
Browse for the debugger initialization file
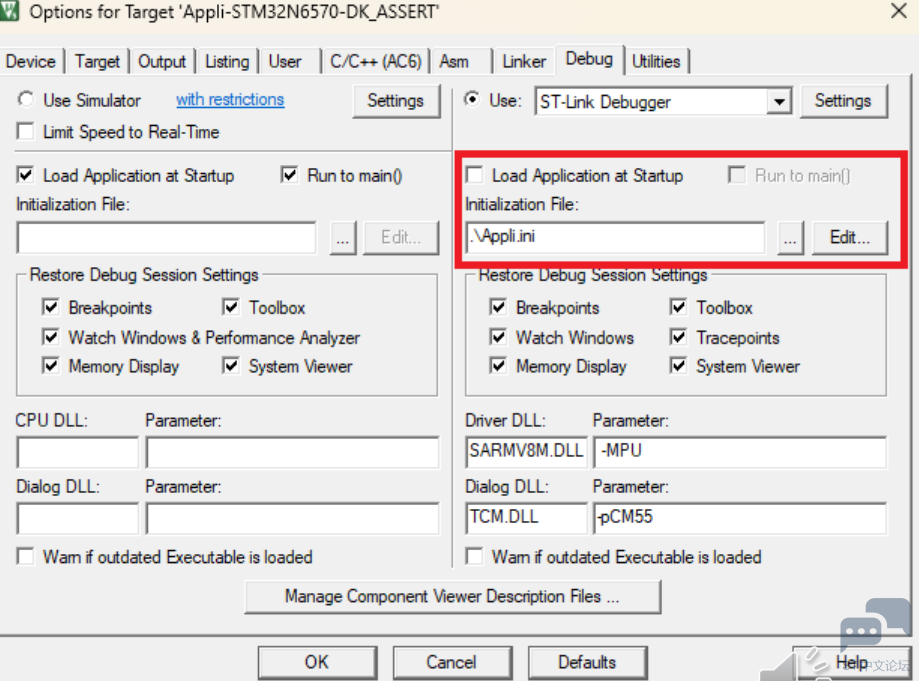[x=790, y=237]
